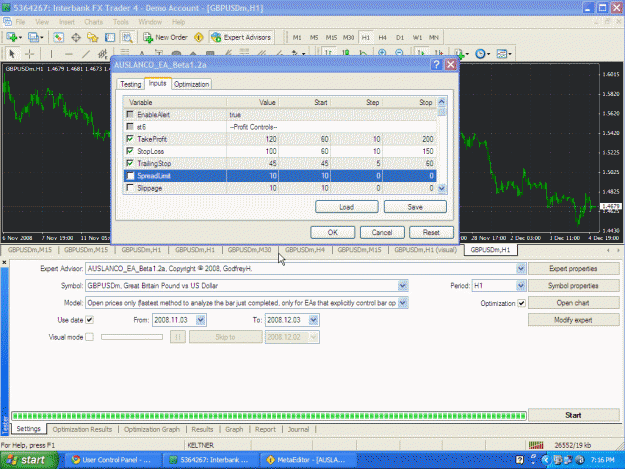Open the Optimization Results tester tab
Image resolution: width=625 pixels, height=469 pixels.
click(82, 429)
